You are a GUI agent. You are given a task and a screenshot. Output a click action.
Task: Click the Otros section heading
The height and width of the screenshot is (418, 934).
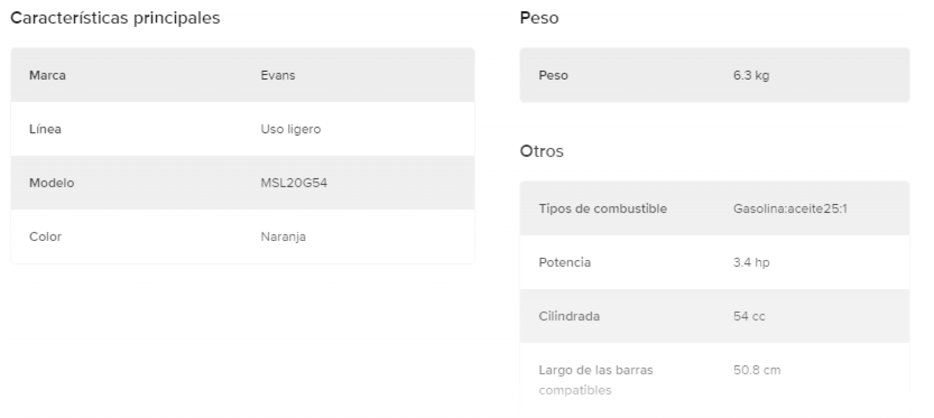pos(542,152)
